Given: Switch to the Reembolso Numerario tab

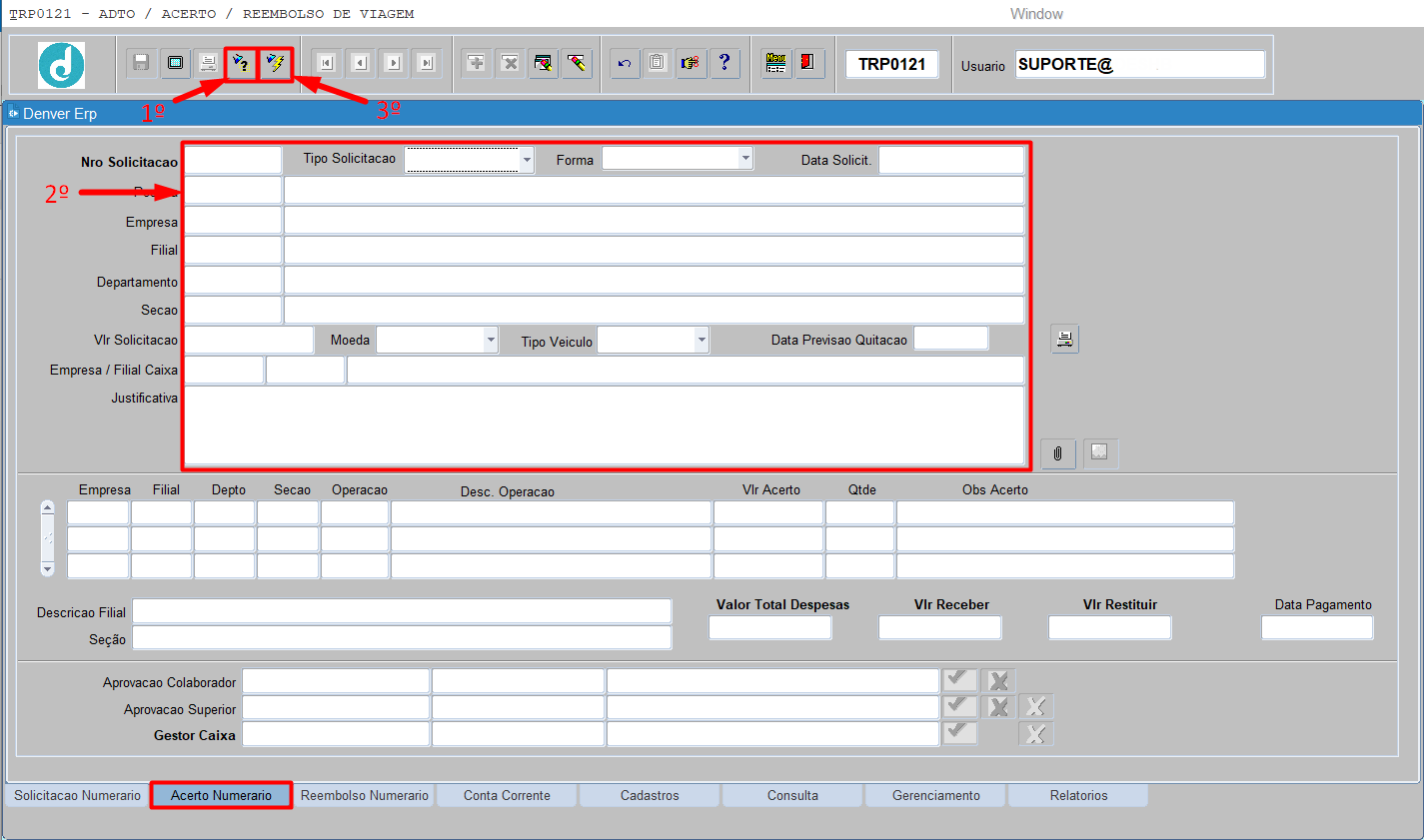Looking at the screenshot, I should coord(364,796).
